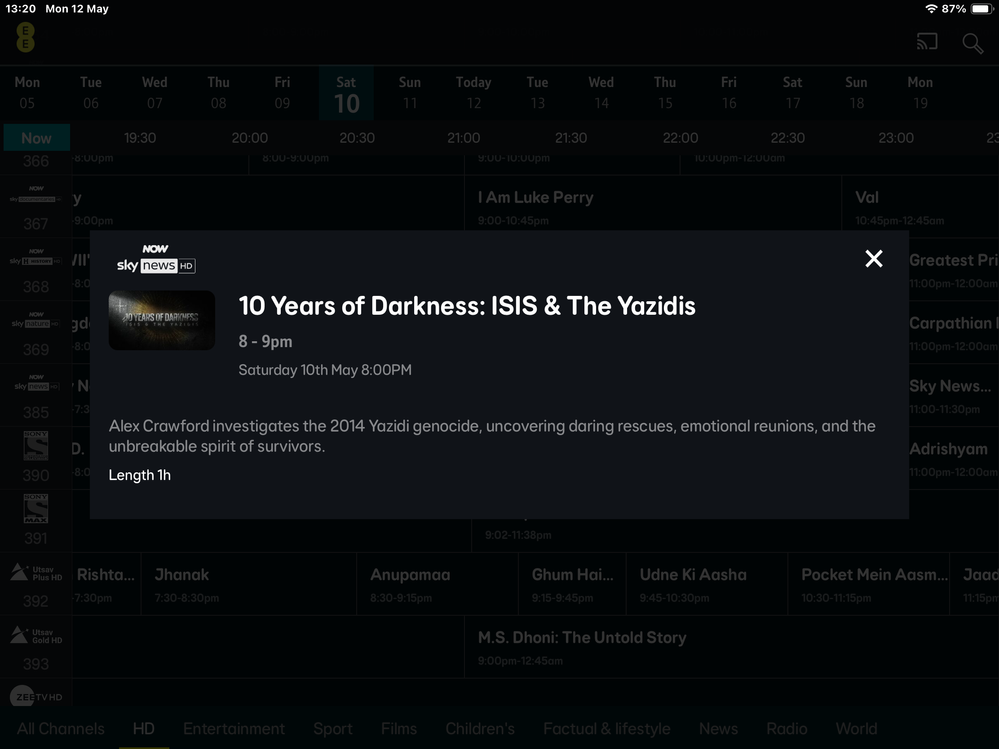Switch to Sun 18 date
The width and height of the screenshot is (999, 749).
[x=856, y=92]
